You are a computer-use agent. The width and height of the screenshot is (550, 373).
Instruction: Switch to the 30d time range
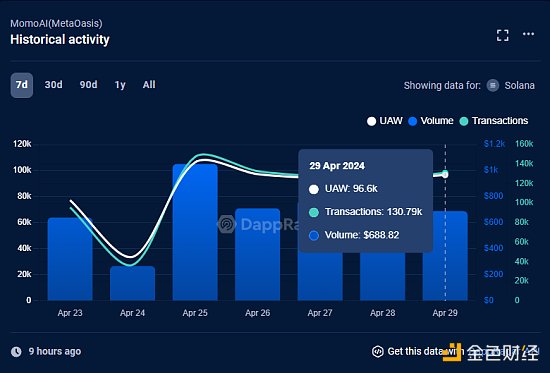coord(53,85)
